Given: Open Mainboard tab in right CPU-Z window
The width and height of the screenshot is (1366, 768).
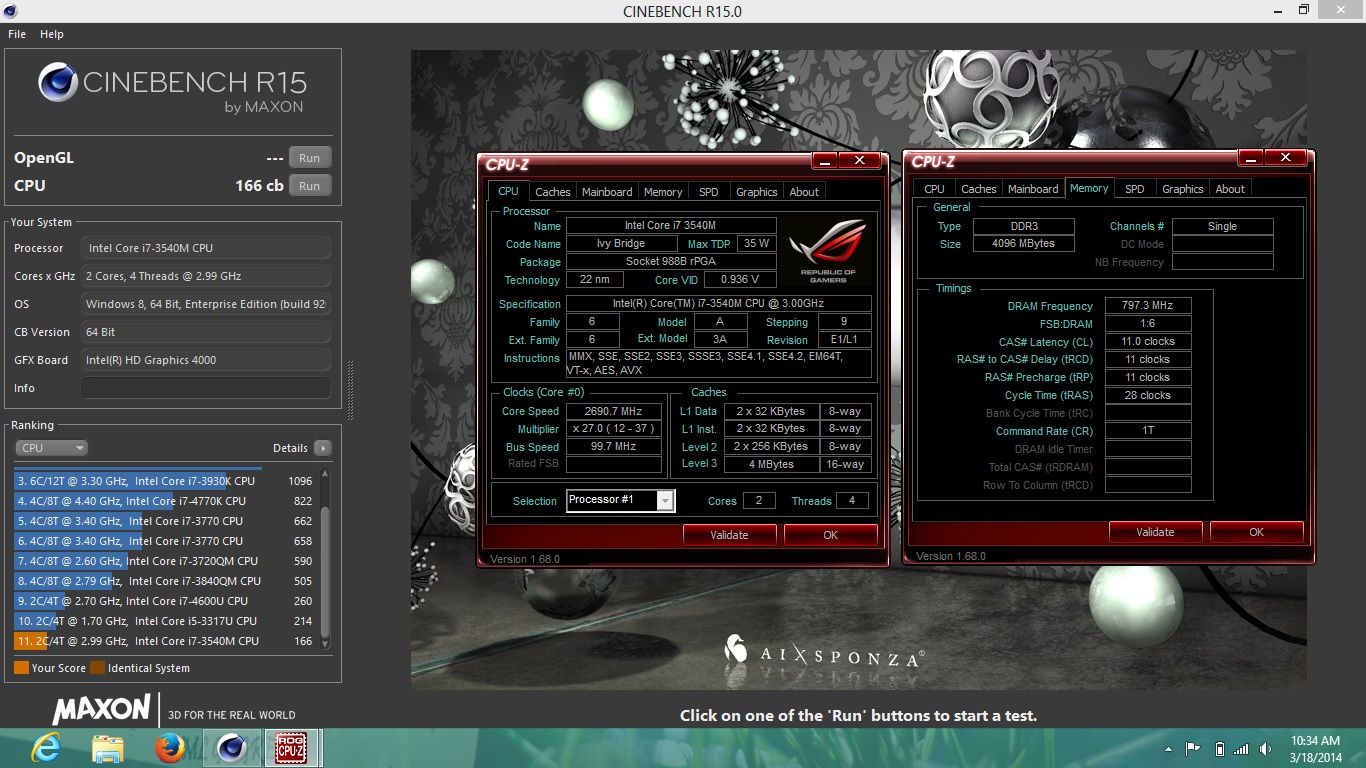Looking at the screenshot, I should [x=1033, y=189].
